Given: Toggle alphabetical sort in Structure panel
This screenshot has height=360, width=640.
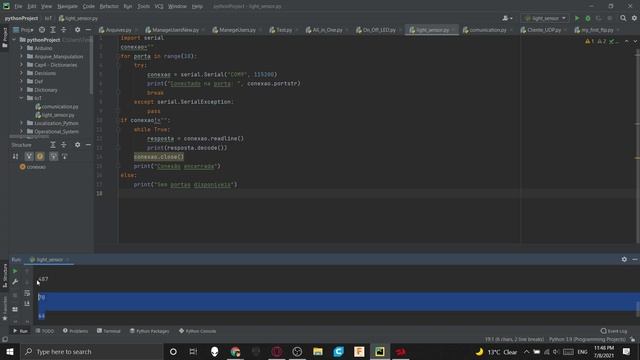Looking at the screenshot, I should click(x=16, y=156).
